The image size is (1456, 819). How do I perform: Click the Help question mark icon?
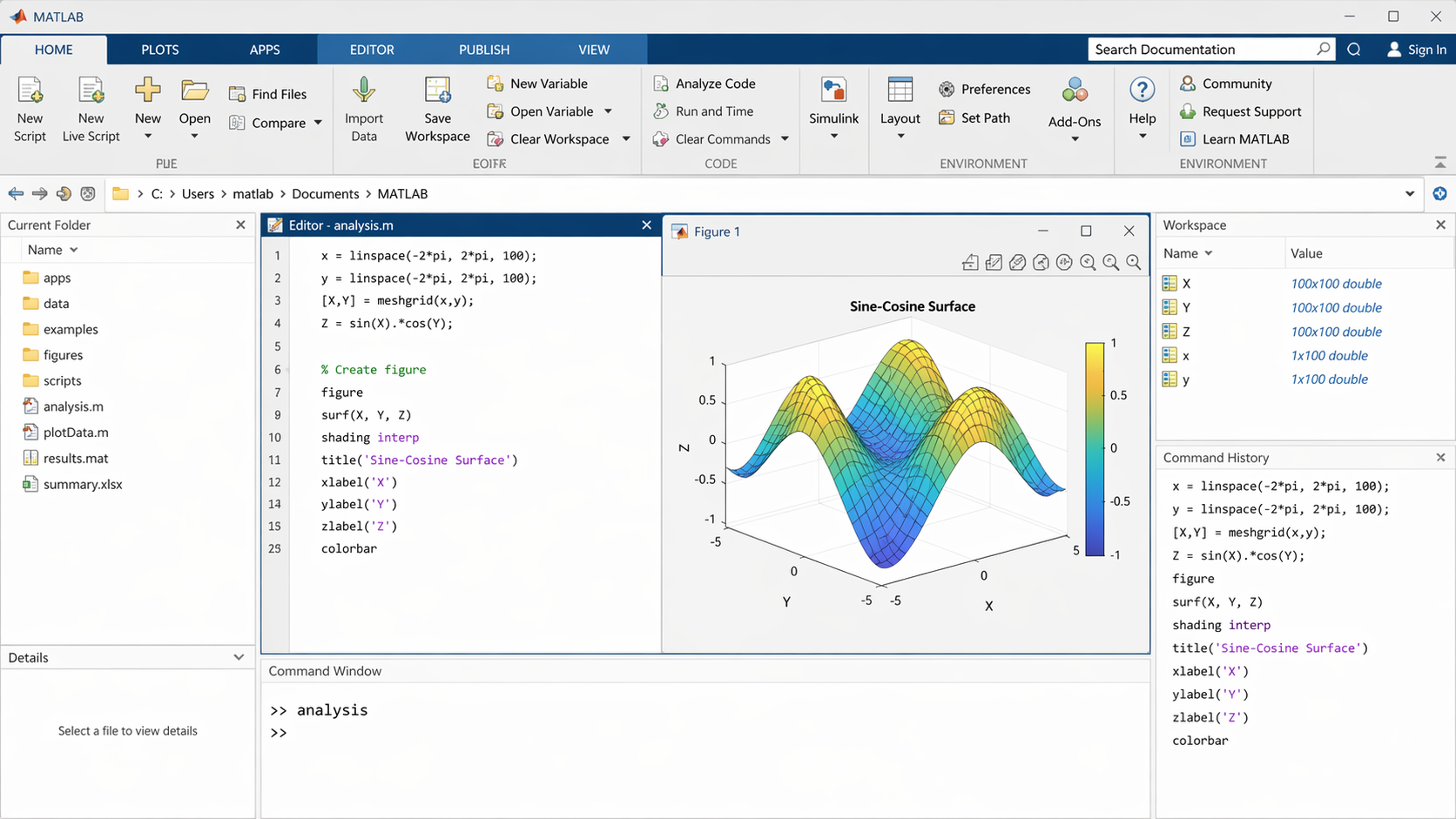tap(1142, 90)
